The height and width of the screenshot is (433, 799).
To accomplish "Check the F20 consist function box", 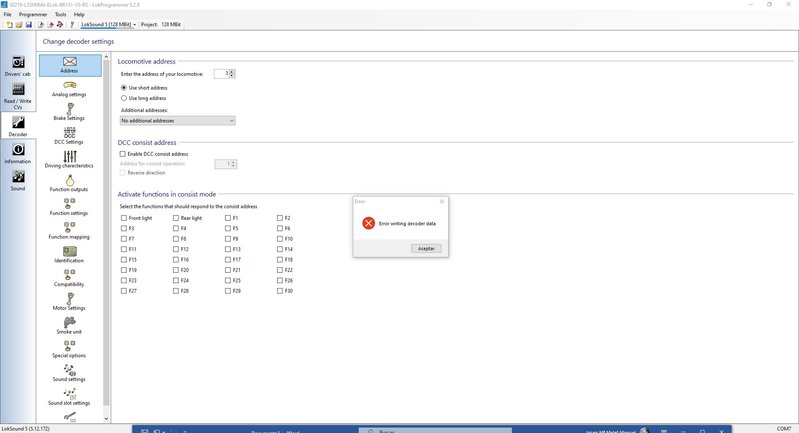I will tap(176, 270).
